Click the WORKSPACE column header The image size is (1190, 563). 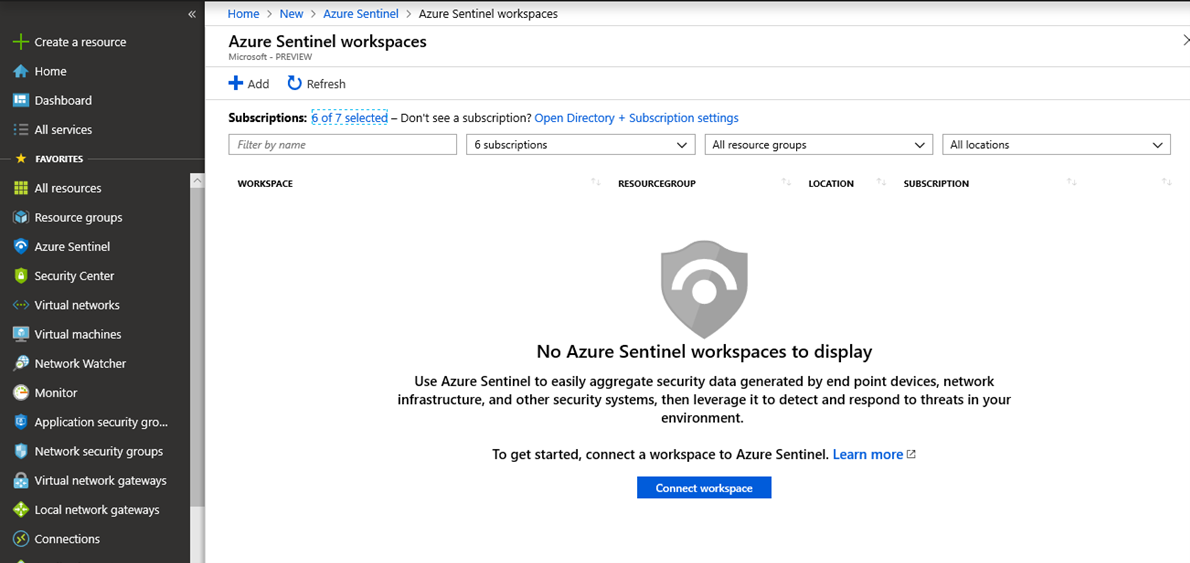click(x=265, y=184)
